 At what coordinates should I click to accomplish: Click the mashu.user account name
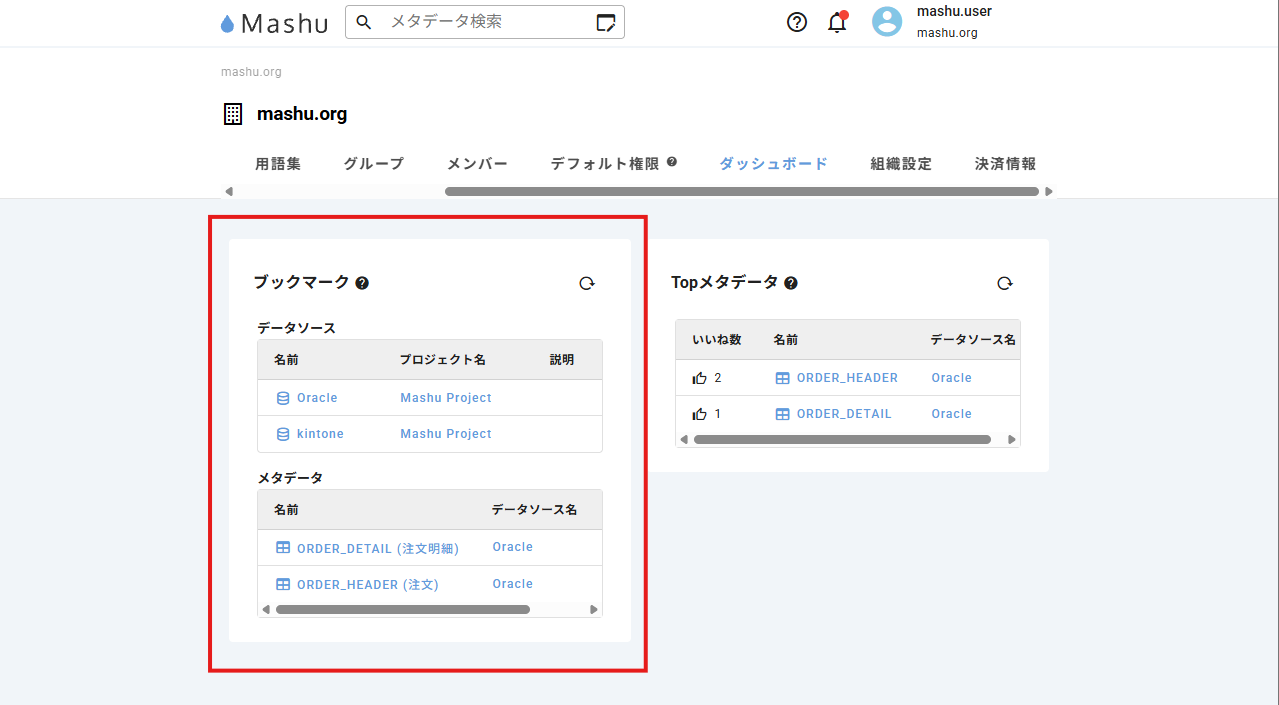click(954, 12)
